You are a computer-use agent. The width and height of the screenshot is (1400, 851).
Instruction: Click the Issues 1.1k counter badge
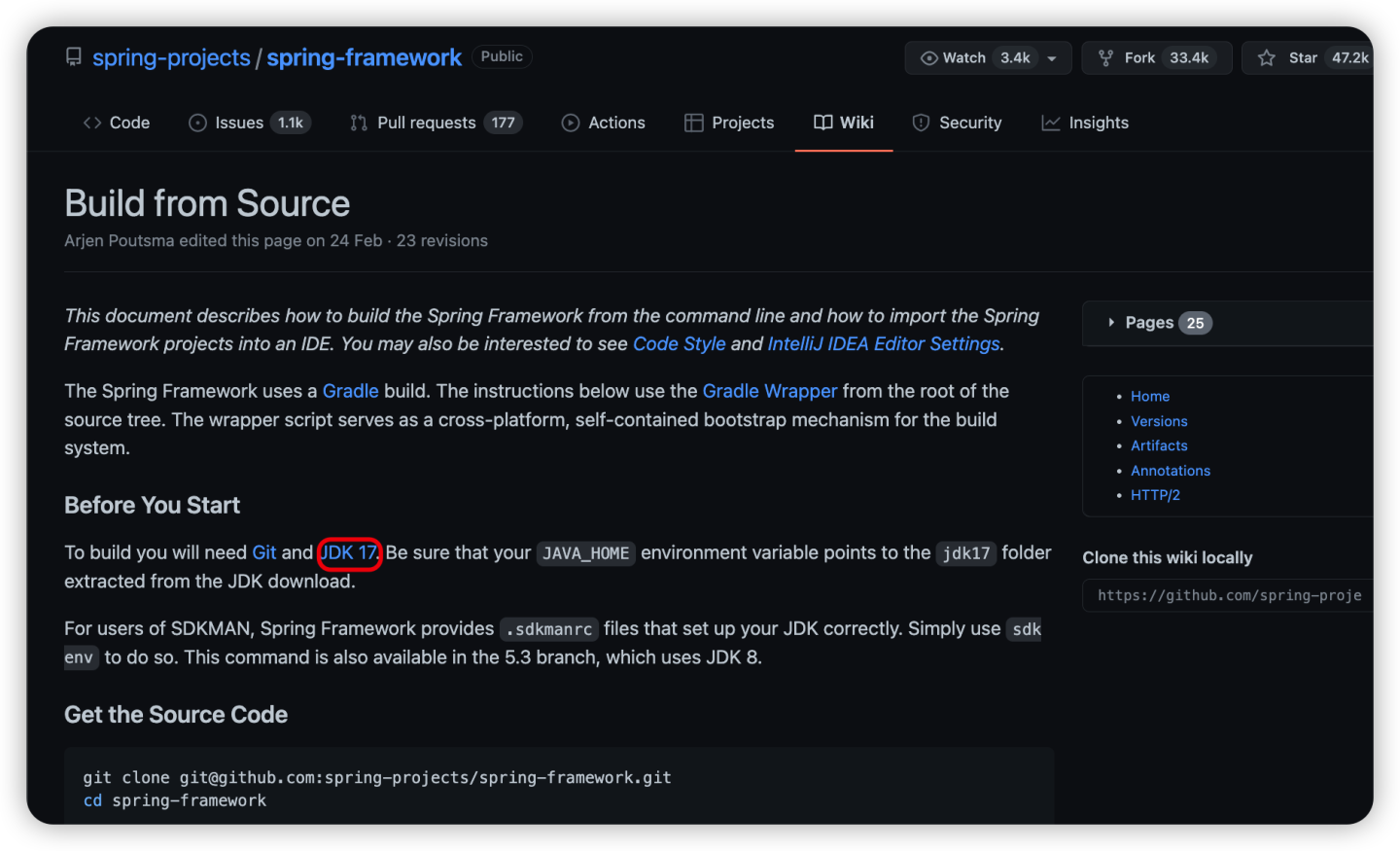click(x=291, y=123)
